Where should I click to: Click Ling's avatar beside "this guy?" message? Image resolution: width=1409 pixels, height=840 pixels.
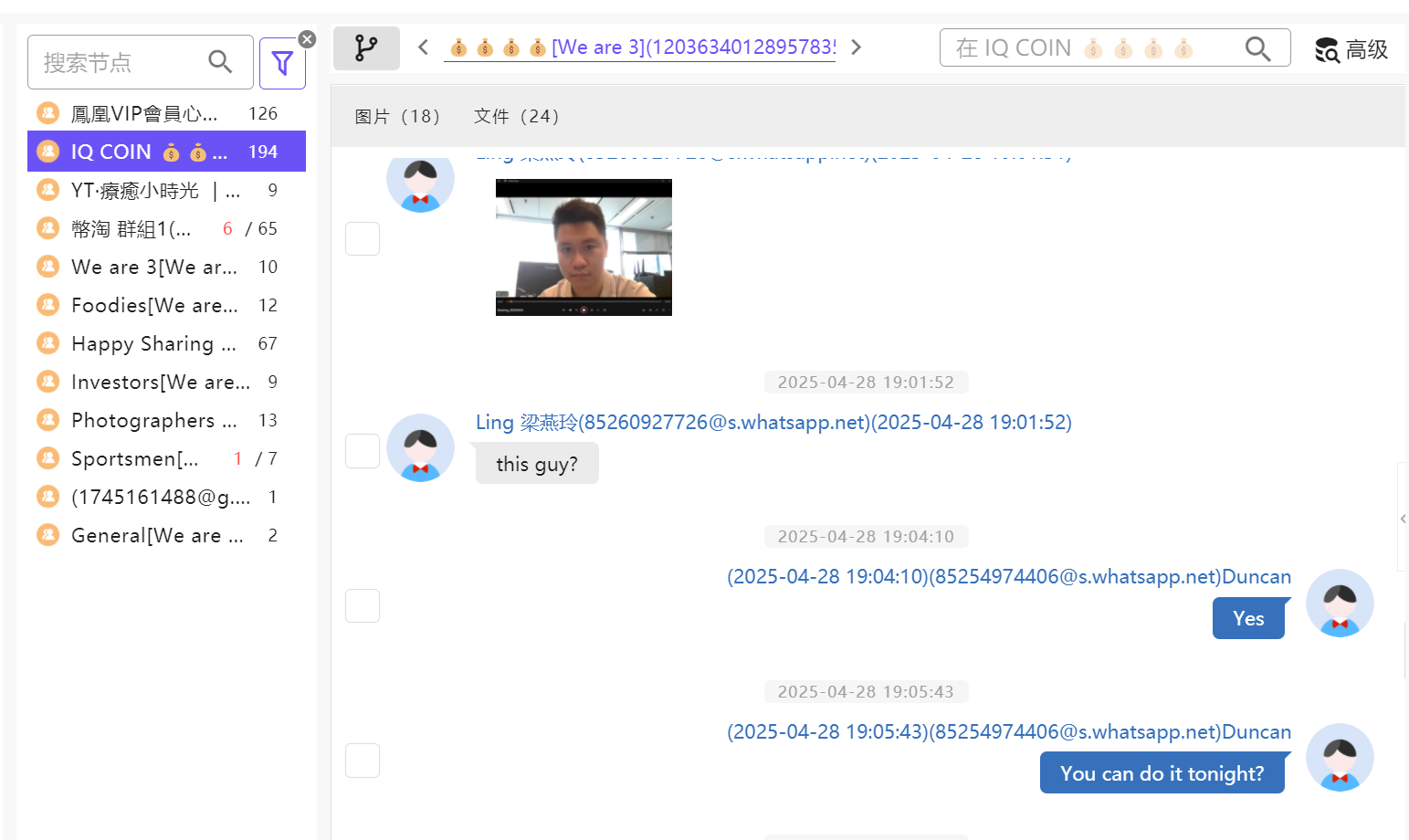[x=420, y=448]
